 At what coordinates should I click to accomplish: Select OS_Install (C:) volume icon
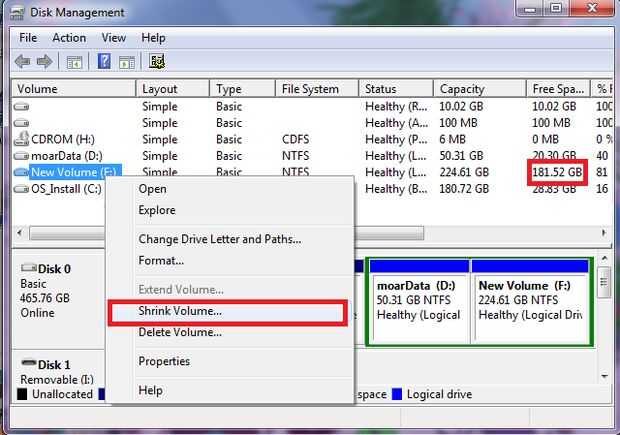pos(21,189)
